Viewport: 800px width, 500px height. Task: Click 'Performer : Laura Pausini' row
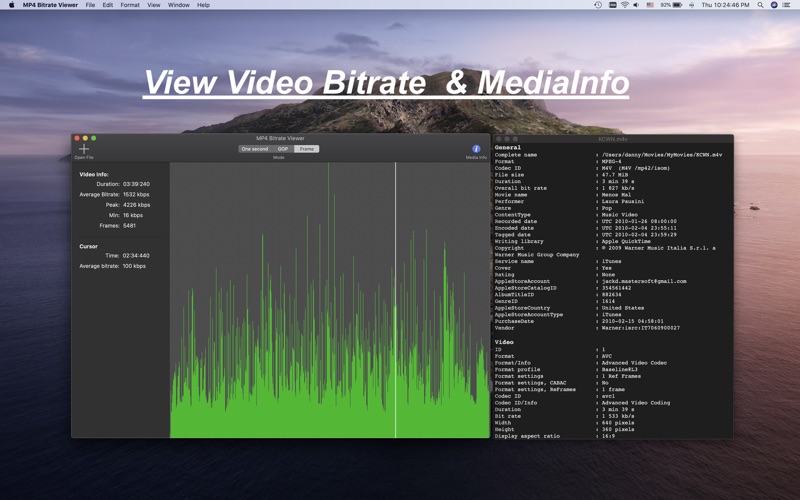569,201
